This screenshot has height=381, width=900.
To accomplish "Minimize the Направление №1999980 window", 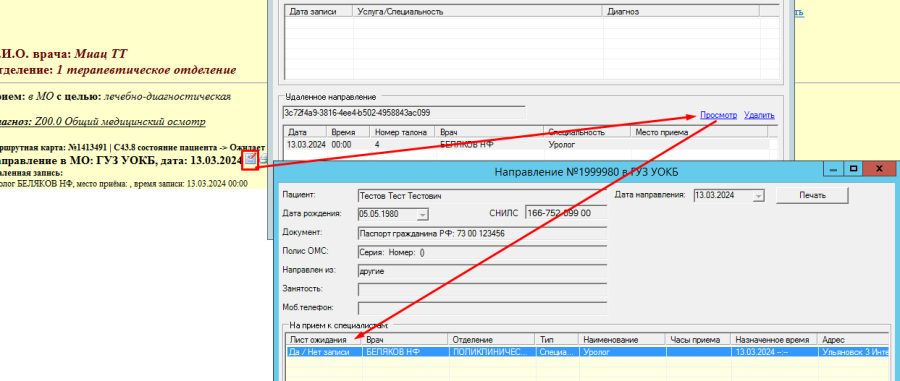I will tap(833, 169).
